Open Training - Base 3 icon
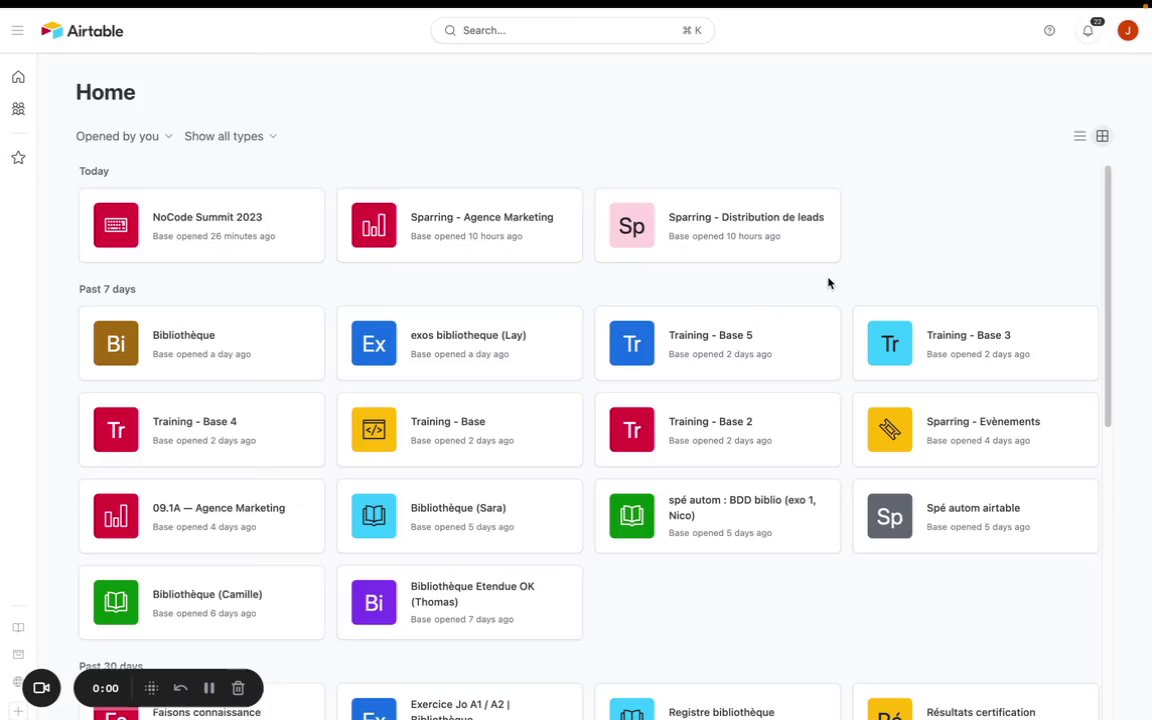Screen dimensions: 1152x720 click(890, 343)
